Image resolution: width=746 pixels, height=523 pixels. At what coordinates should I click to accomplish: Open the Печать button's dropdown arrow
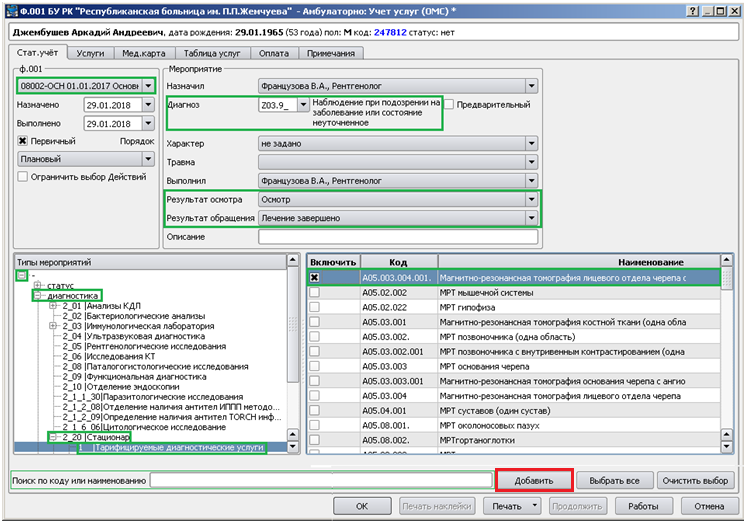(x=535, y=506)
